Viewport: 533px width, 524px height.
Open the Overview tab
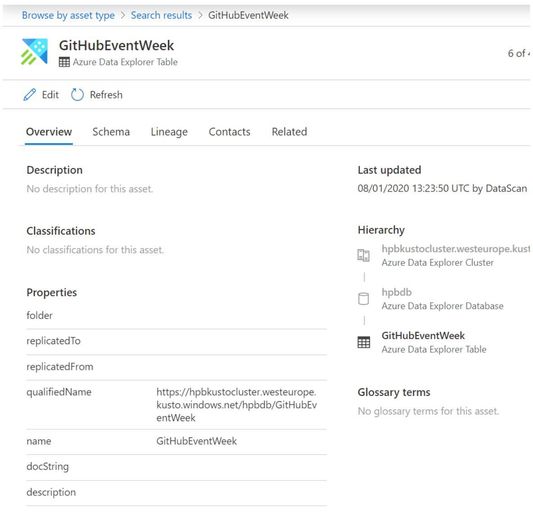coord(49,132)
